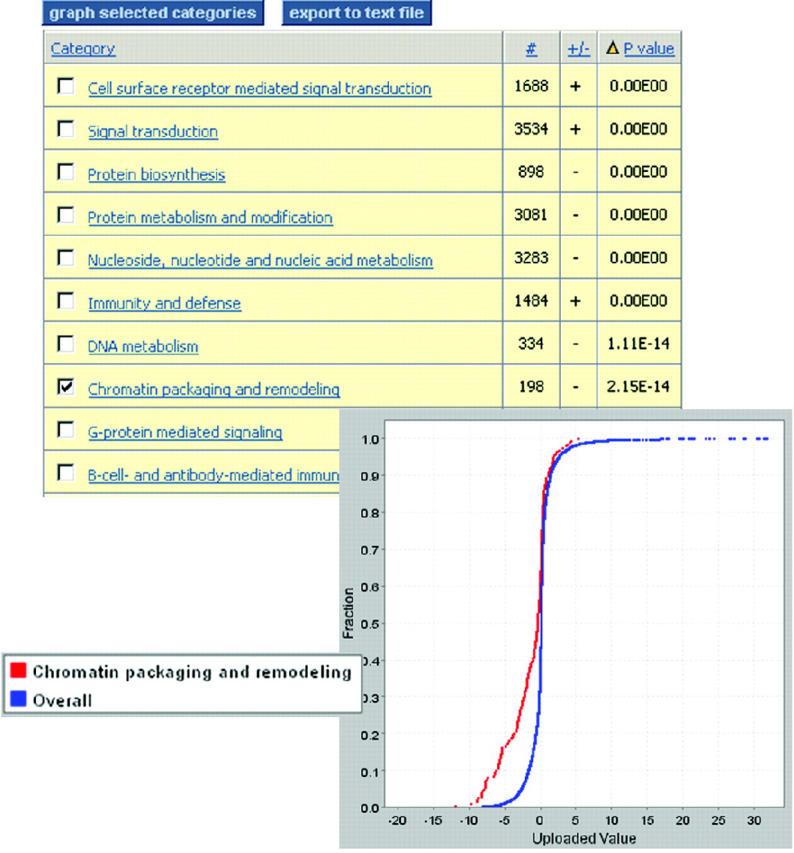
Task: Follow the Nucleoside, nucleotide and nucleic acid metabolism link
Action: click(x=260, y=260)
